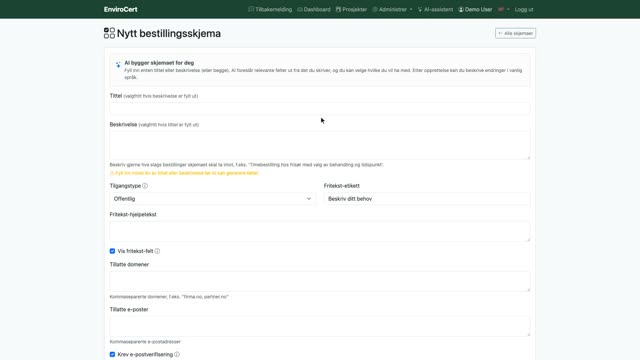This screenshot has width=640, height=360.
Task: Click the 'Kommaseparerte e-postadresser' hint text
Action: pyautogui.click(x=145, y=342)
